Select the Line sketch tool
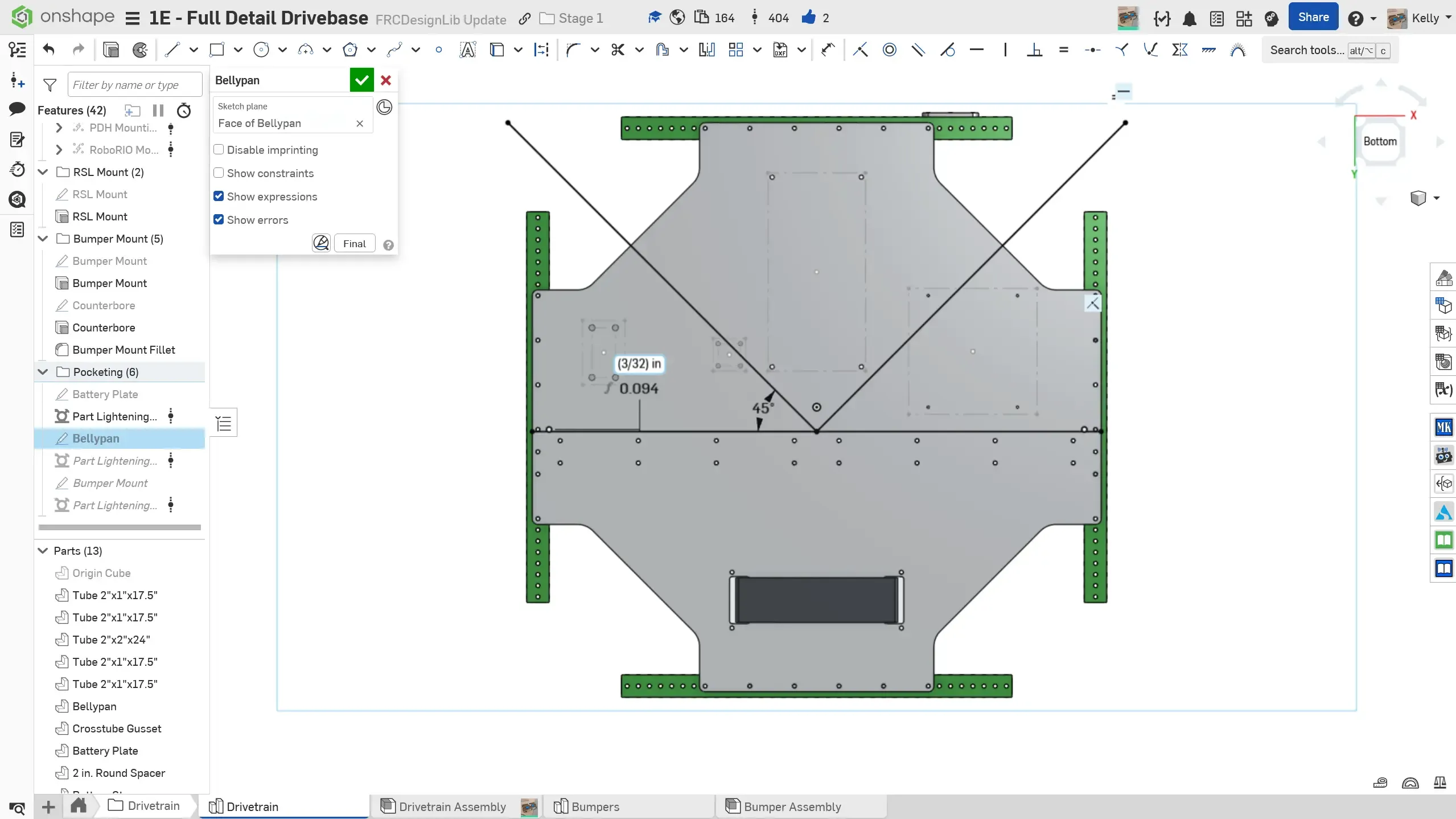 click(x=172, y=50)
